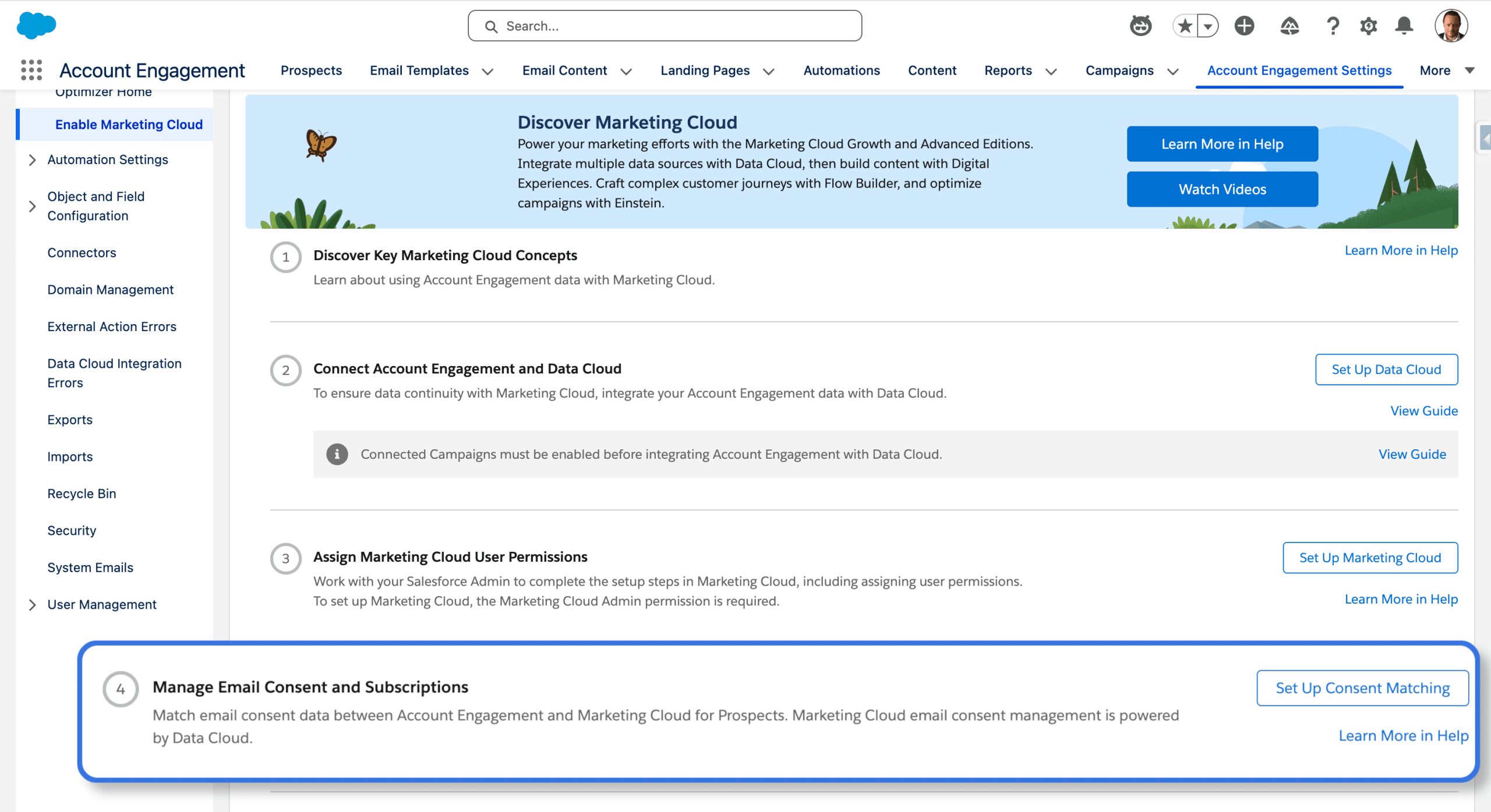
Task: Open the App Launcher grid icon
Action: click(x=31, y=70)
